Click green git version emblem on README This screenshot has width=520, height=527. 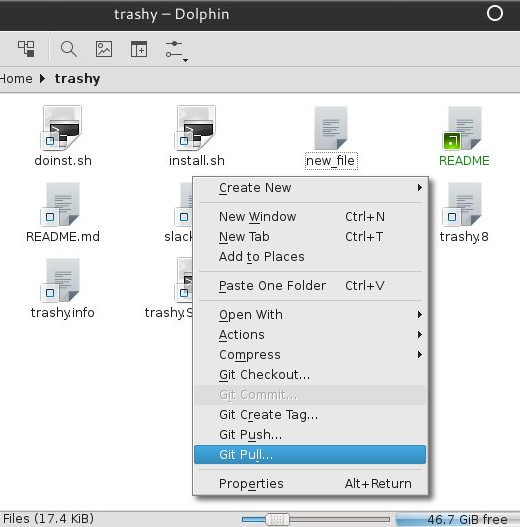pos(452,141)
